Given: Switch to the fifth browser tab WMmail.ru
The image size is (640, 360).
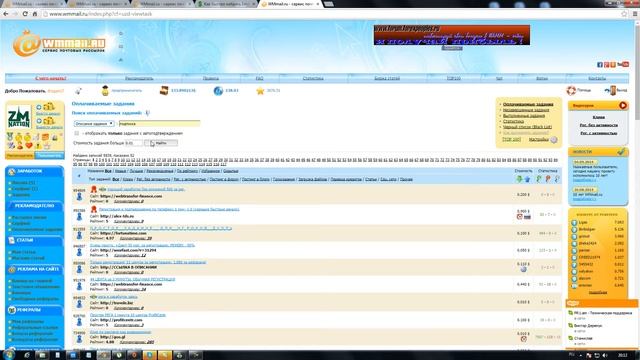Looking at the screenshot, I should (x=291, y=4).
